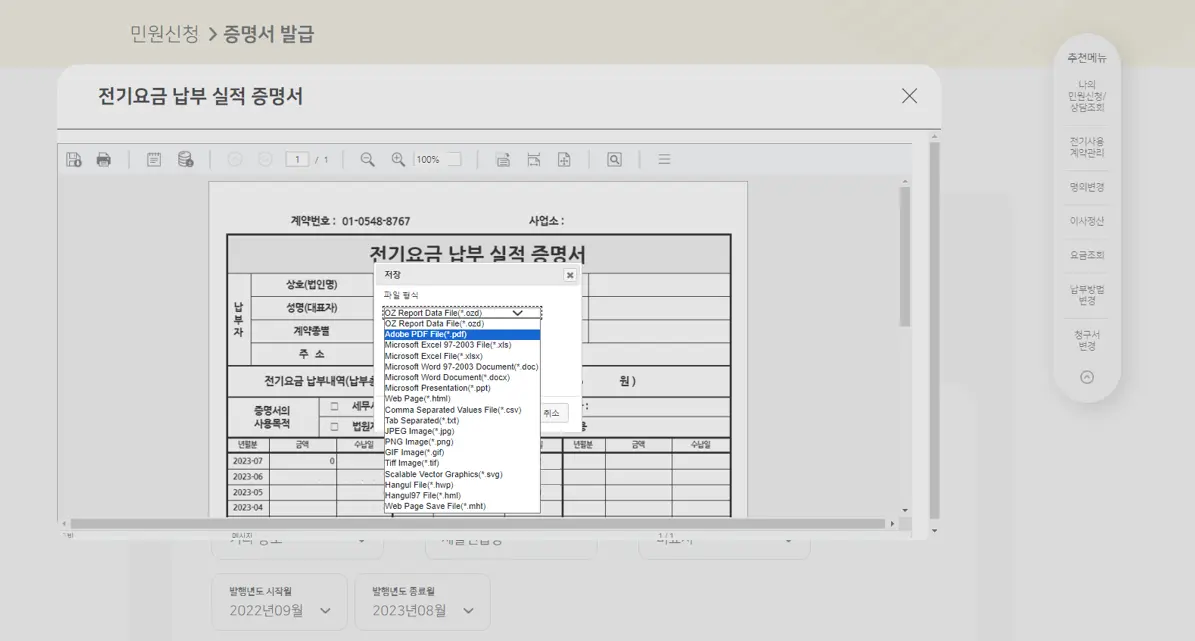Click the database export icon on the toolbar
This screenshot has width=1195, height=641.
click(x=184, y=158)
